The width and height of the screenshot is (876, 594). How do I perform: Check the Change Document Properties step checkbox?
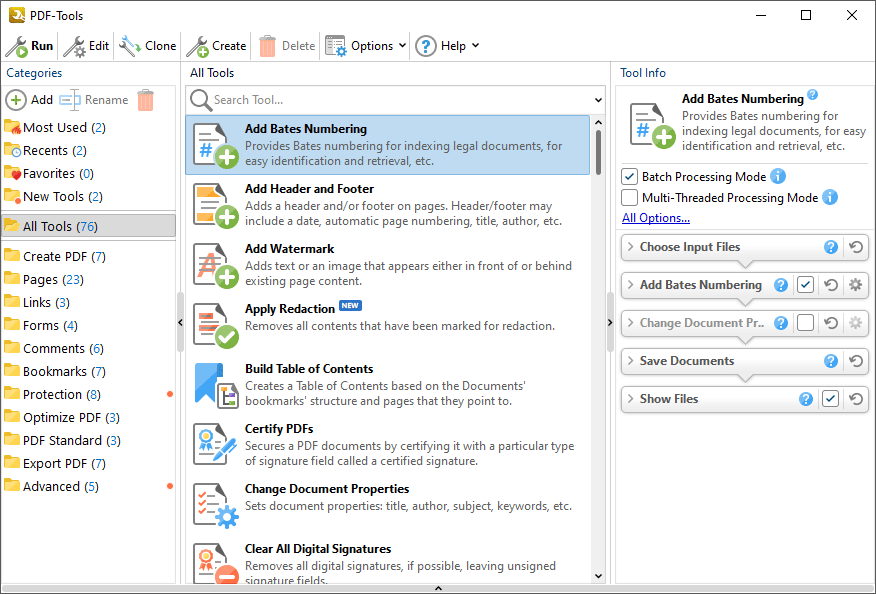point(805,323)
